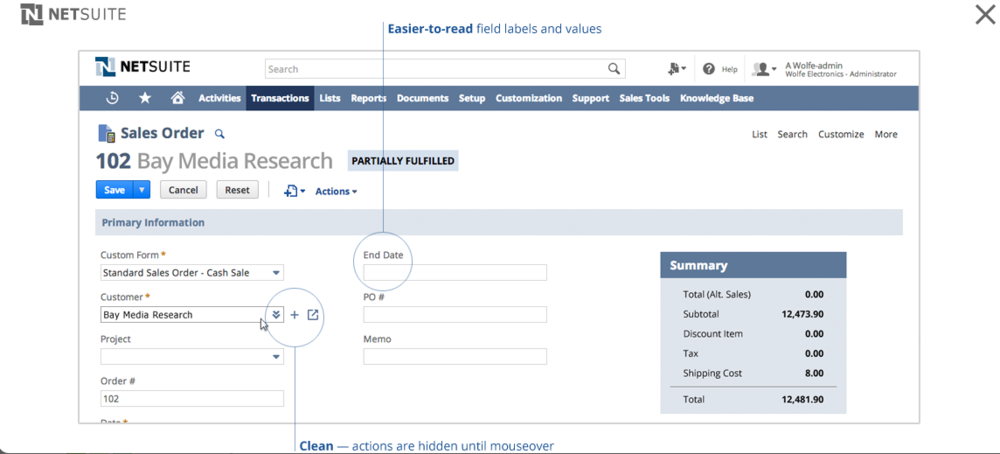Open customer record in new window icon
Viewport: 1000px width, 454px height.
(313, 315)
